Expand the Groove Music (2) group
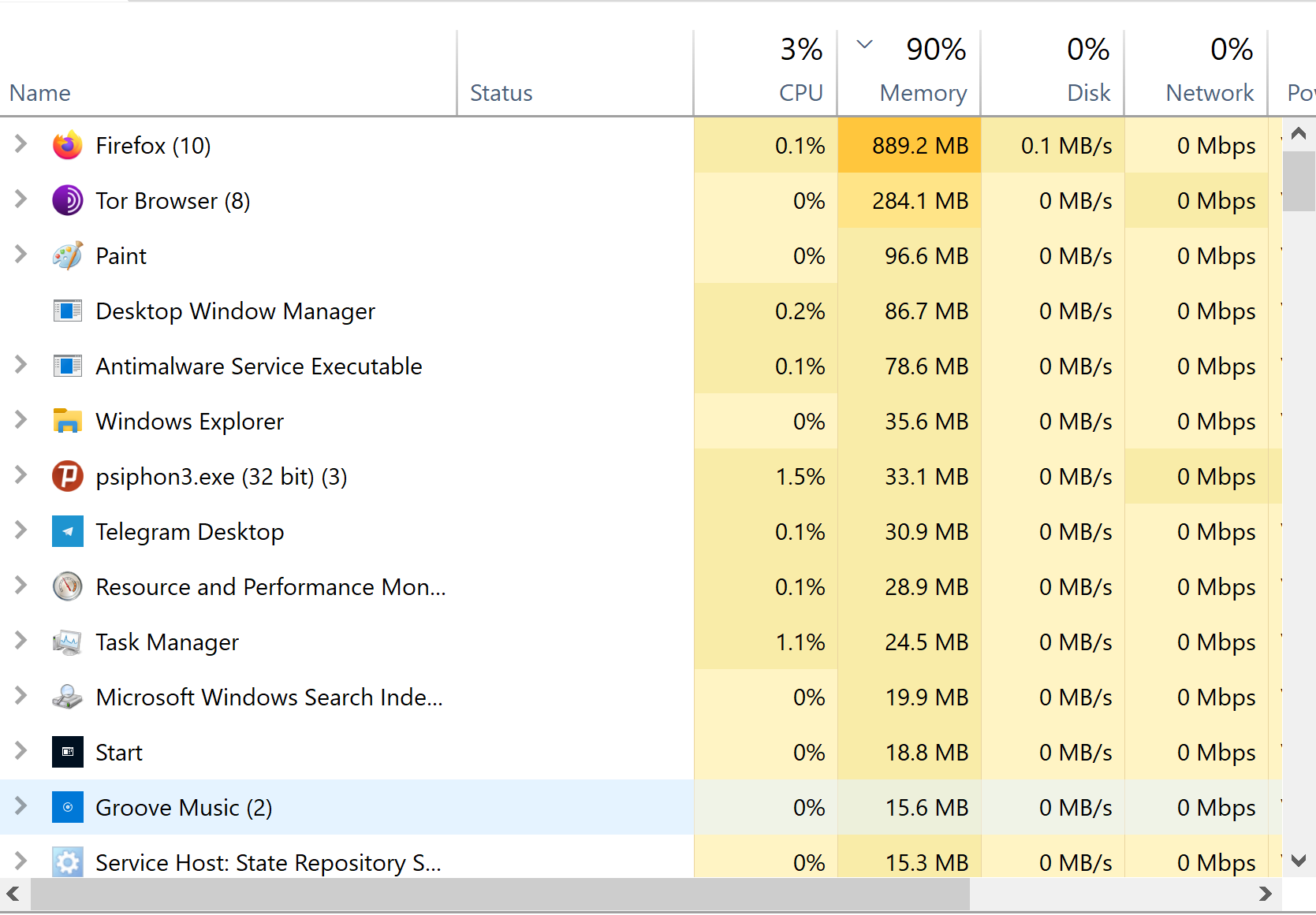 pos(21,806)
